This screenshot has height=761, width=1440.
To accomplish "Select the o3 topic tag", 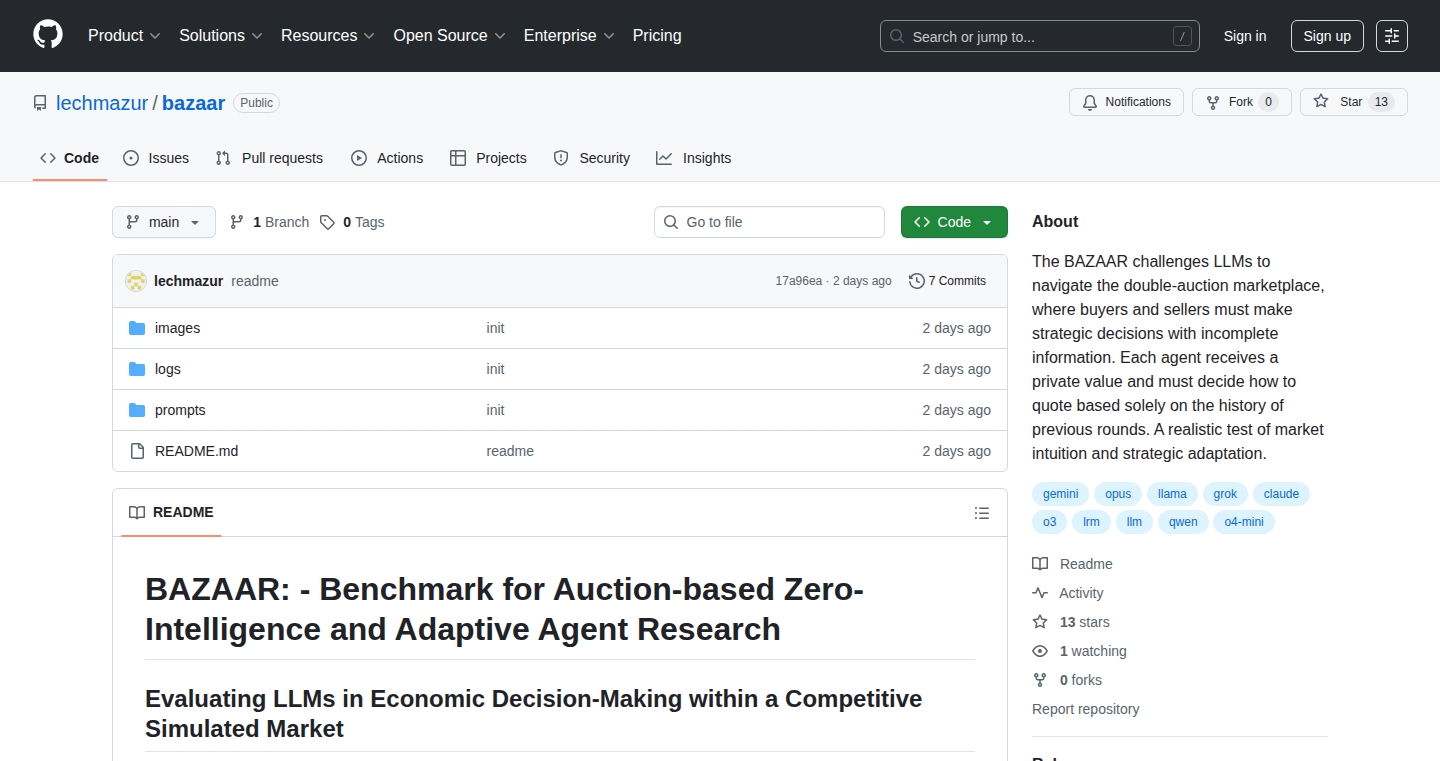I will (x=1050, y=522).
